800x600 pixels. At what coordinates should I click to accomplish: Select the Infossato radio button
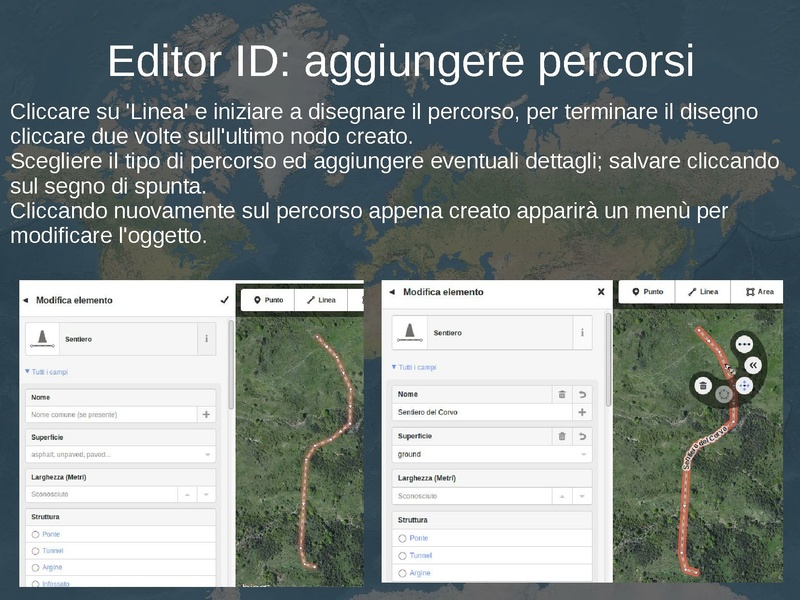(36, 583)
